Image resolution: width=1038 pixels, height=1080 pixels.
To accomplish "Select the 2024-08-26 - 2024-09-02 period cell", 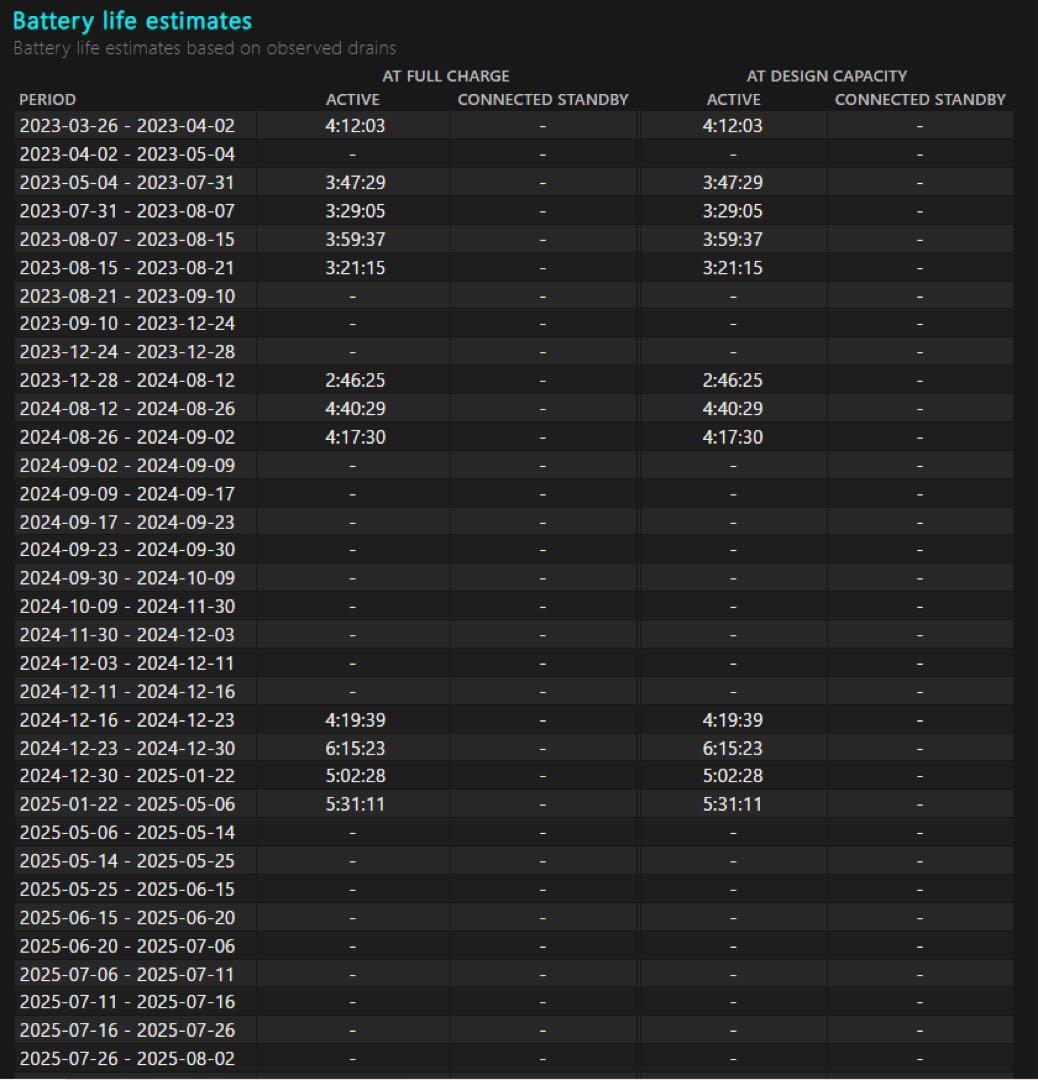I will pos(127,437).
